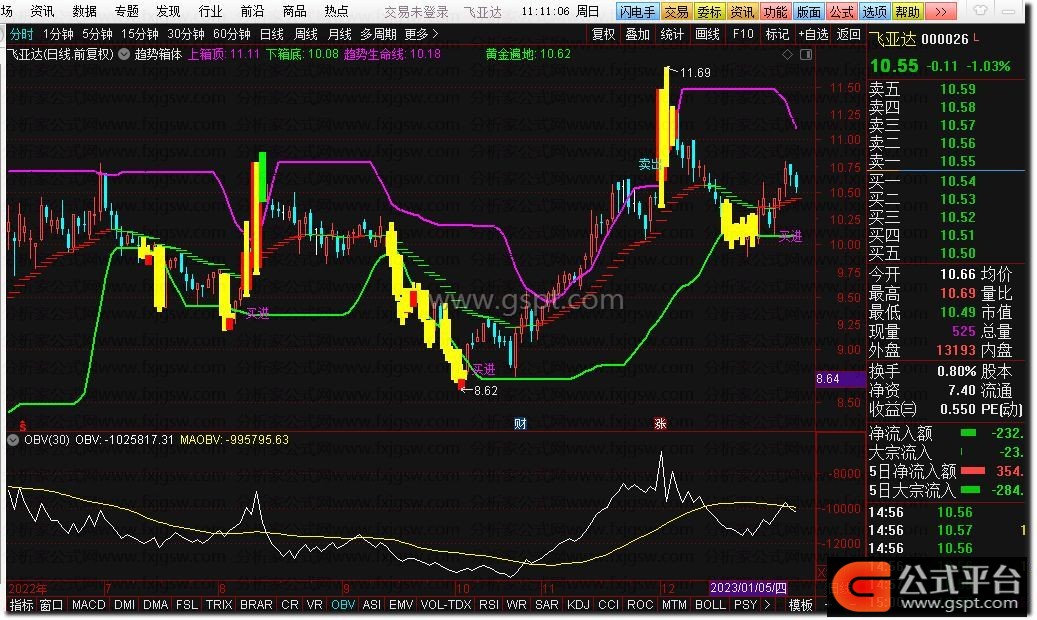Screen dimensions: 1037x620
Task: Open the 资讯 menu in menu bar
Action: [x=42, y=11]
